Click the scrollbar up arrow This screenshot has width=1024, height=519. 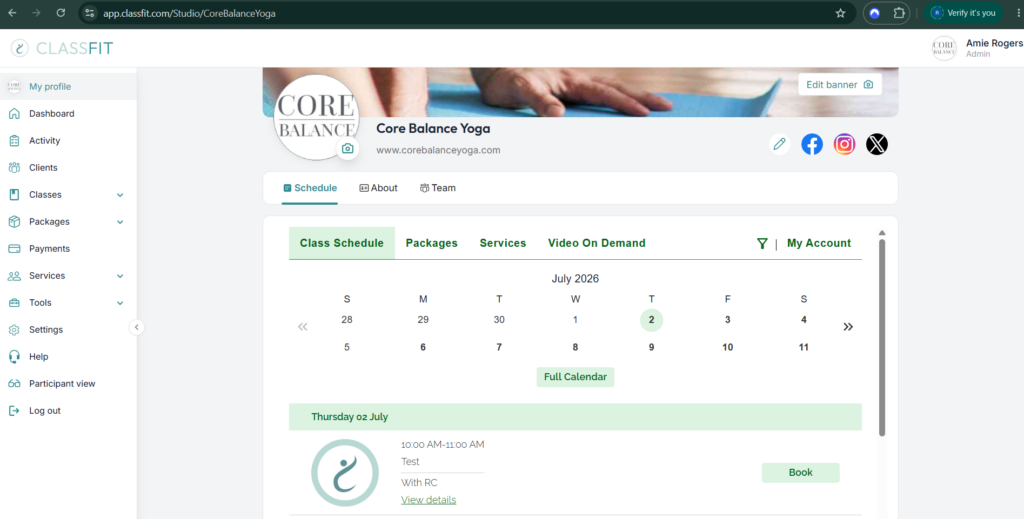coord(882,233)
